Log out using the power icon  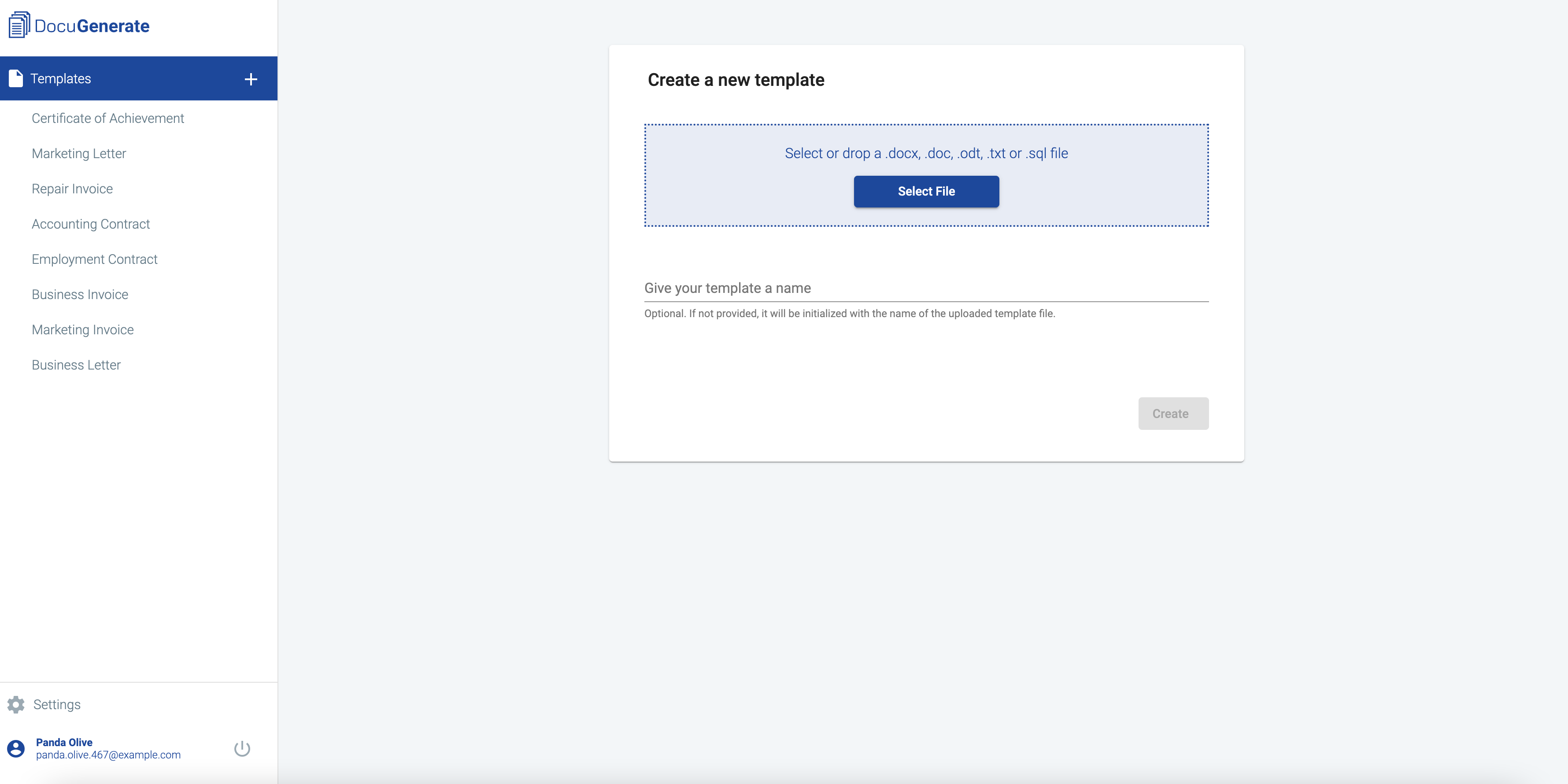tap(242, 748)
